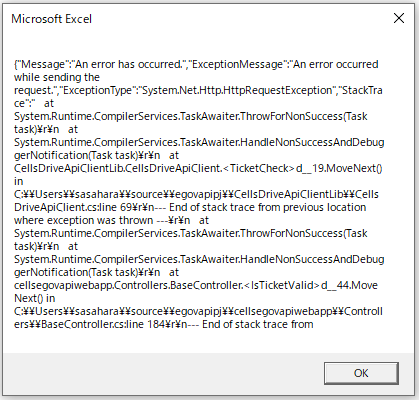Viewport: 419px width, 400px height.
Task: Click the System.Net.Http.HttpRequestException text
Action: [x=237, y=90]
